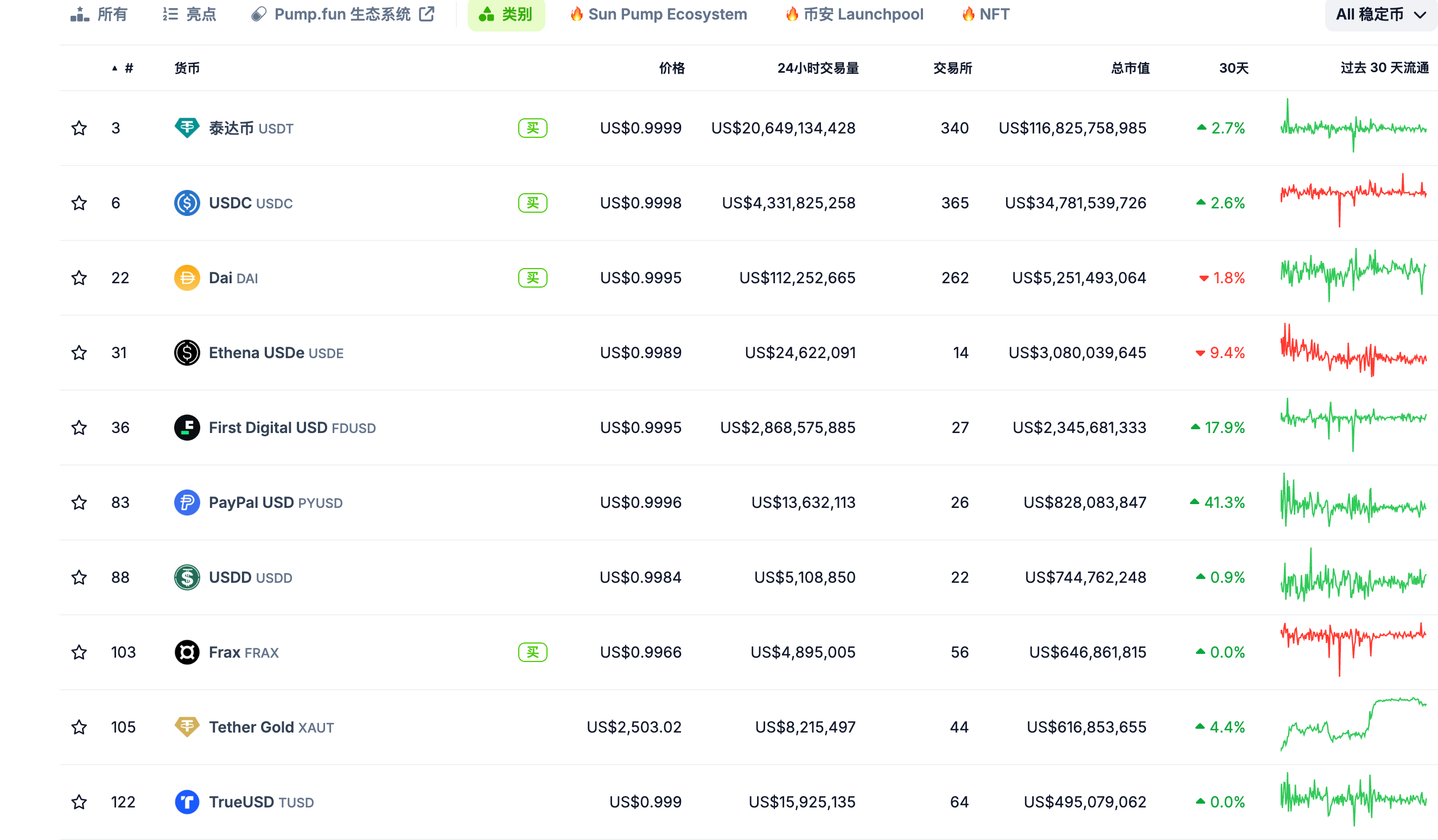The height and width of the screenshot is (840, 1438).
Task: Open the NFT tab
Action: pos(986,14)
